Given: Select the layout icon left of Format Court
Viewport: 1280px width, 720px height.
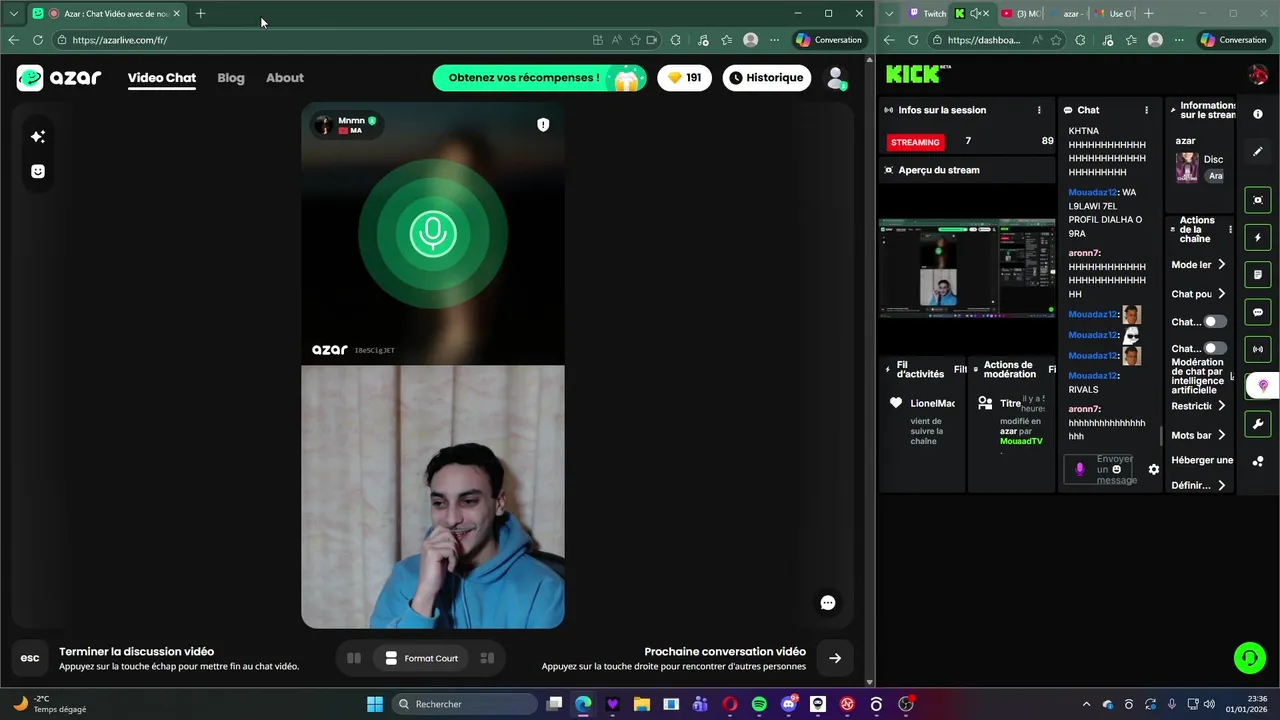Looking at the screenshot, I should (x=353, y=658).
